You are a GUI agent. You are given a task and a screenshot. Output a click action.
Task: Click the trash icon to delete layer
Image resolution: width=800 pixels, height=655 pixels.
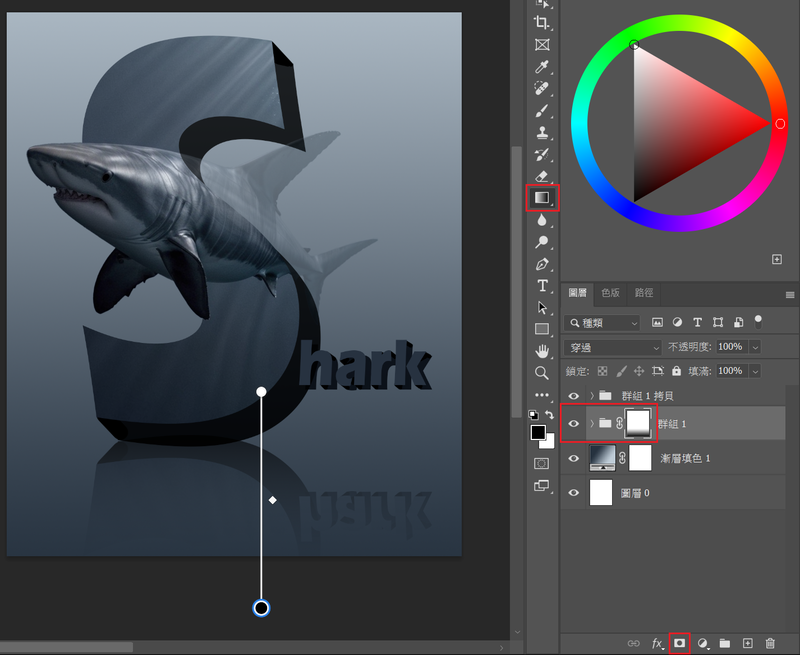770,643
